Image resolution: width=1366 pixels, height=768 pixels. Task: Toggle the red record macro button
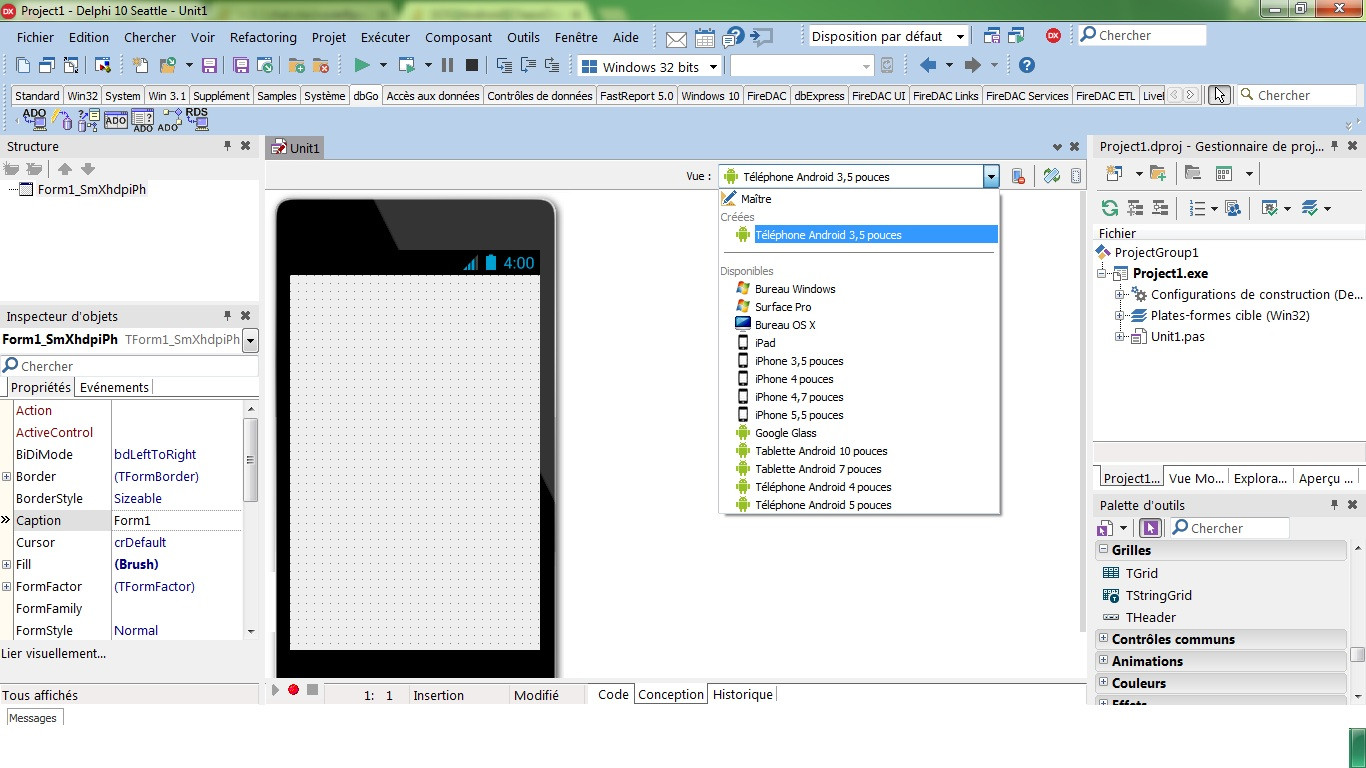click(293, 690)
